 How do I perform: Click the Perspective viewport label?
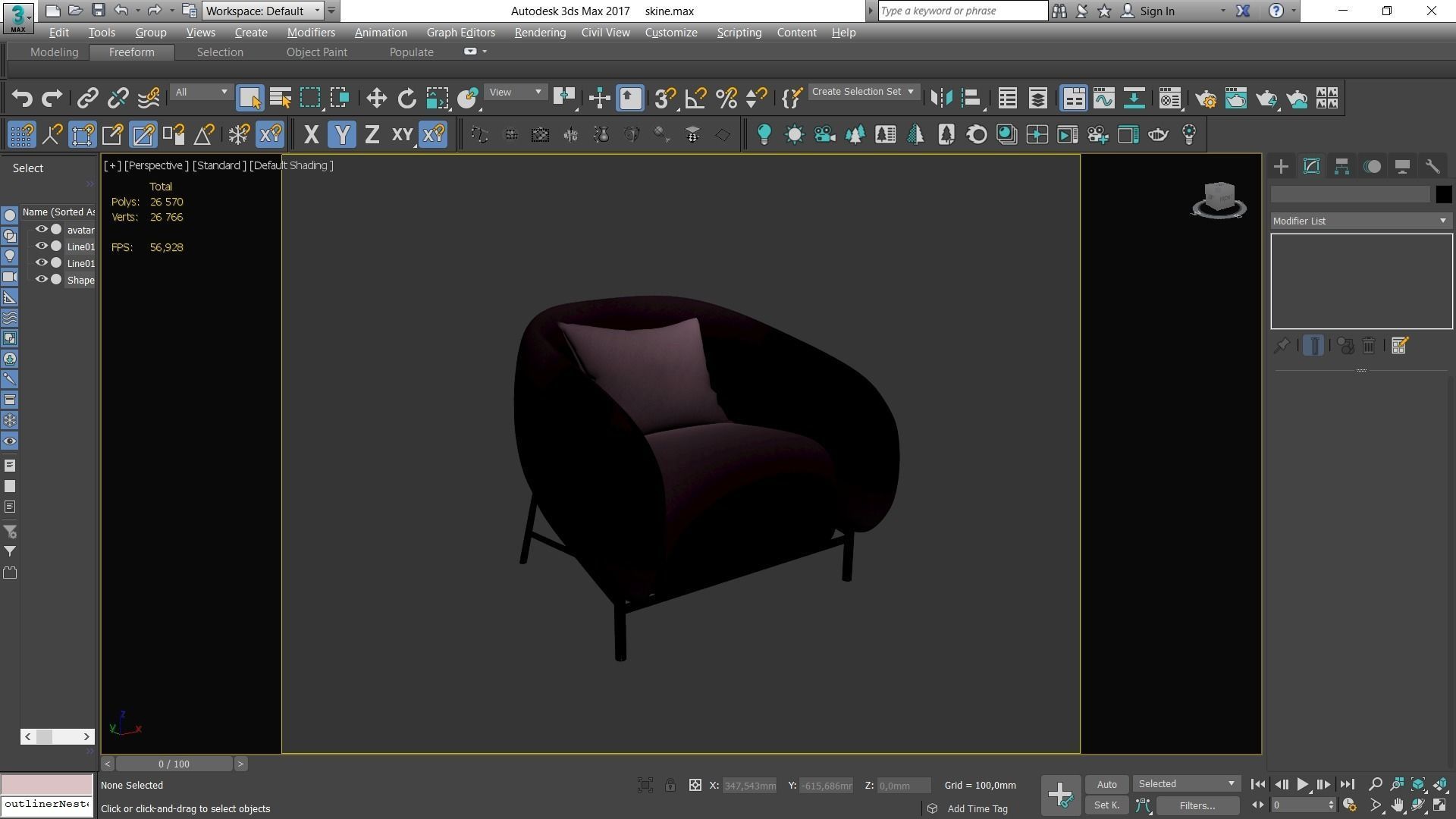(x=155, y=165)
